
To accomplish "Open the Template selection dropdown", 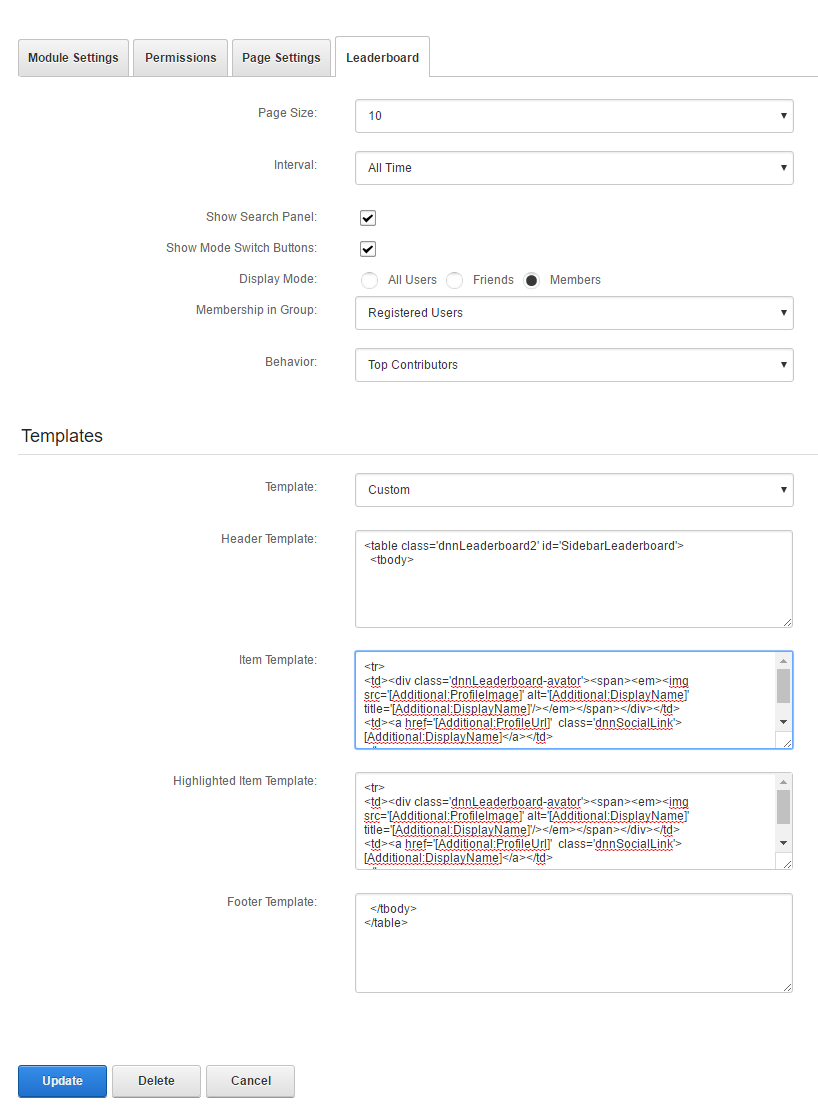I will pos(574,490).
